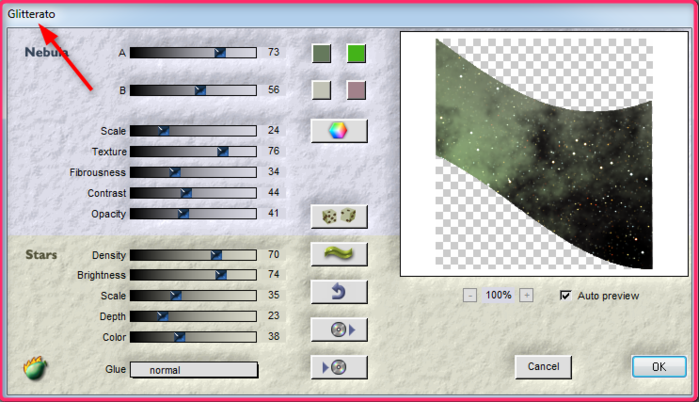Click the Texture value 76
This screenshot has height=402, width=699.
tap(274, 151)
